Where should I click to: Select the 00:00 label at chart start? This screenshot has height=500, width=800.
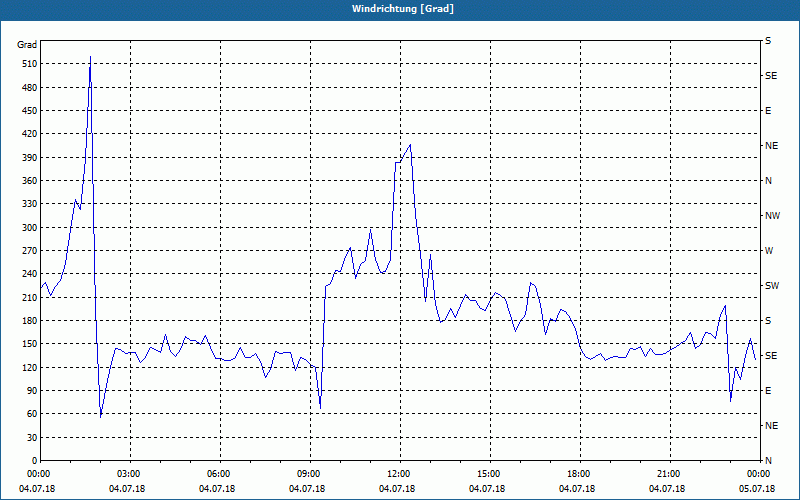pyautogui.click(x=37, y=473)
